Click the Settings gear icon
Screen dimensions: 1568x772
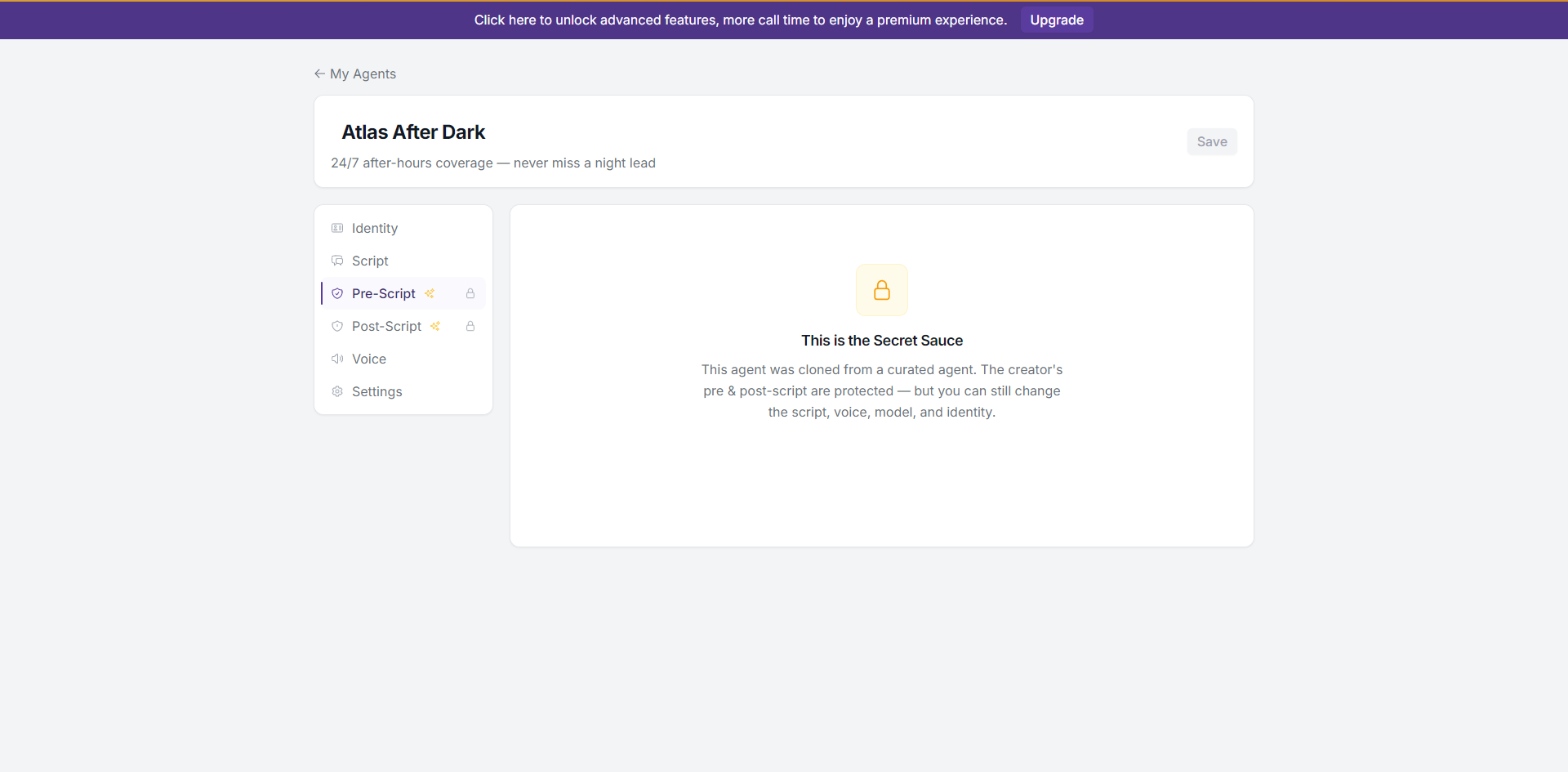[x=337, y=391]
